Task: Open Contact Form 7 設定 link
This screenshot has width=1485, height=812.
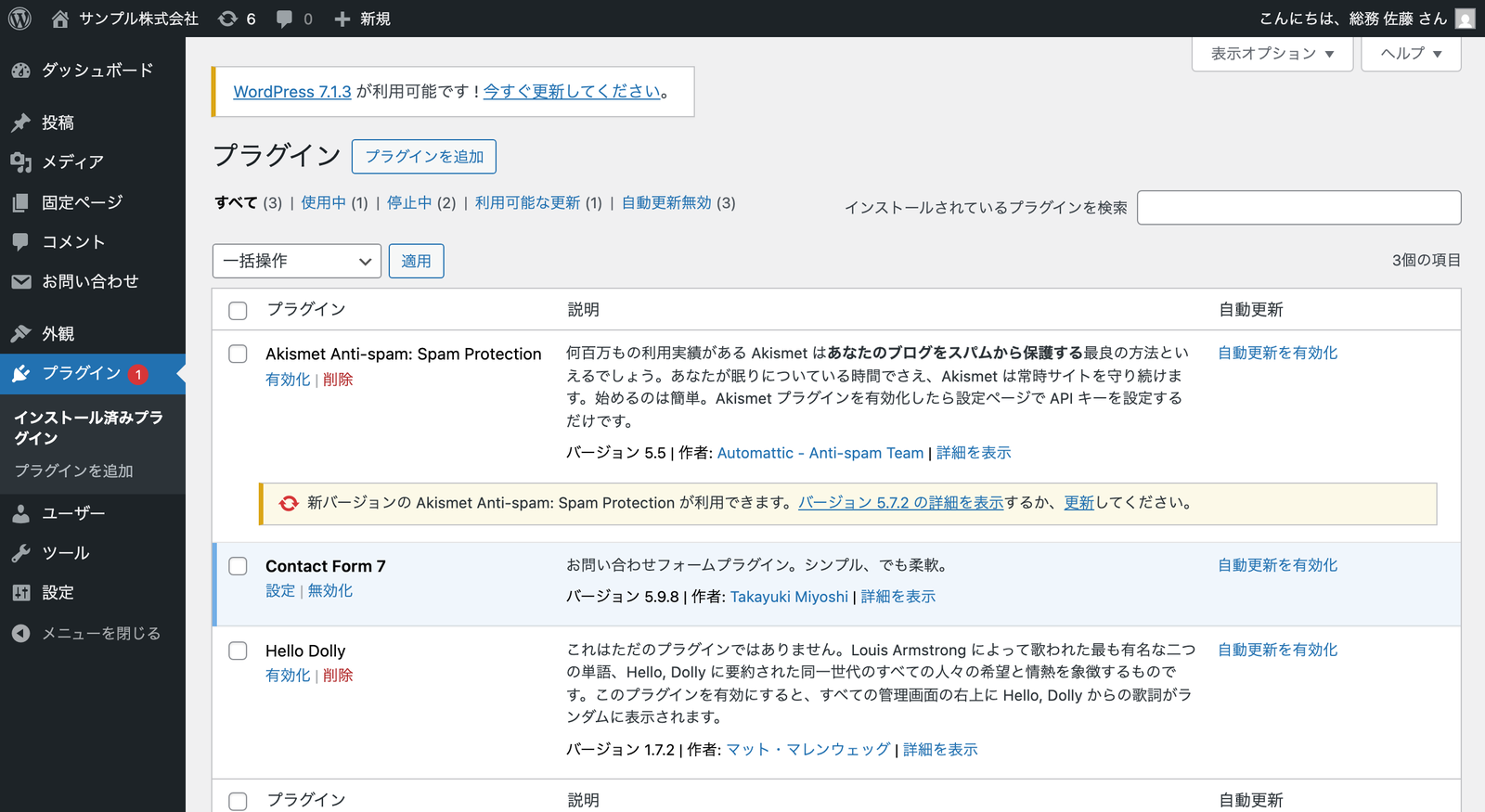Action: [x=280, y=591]
